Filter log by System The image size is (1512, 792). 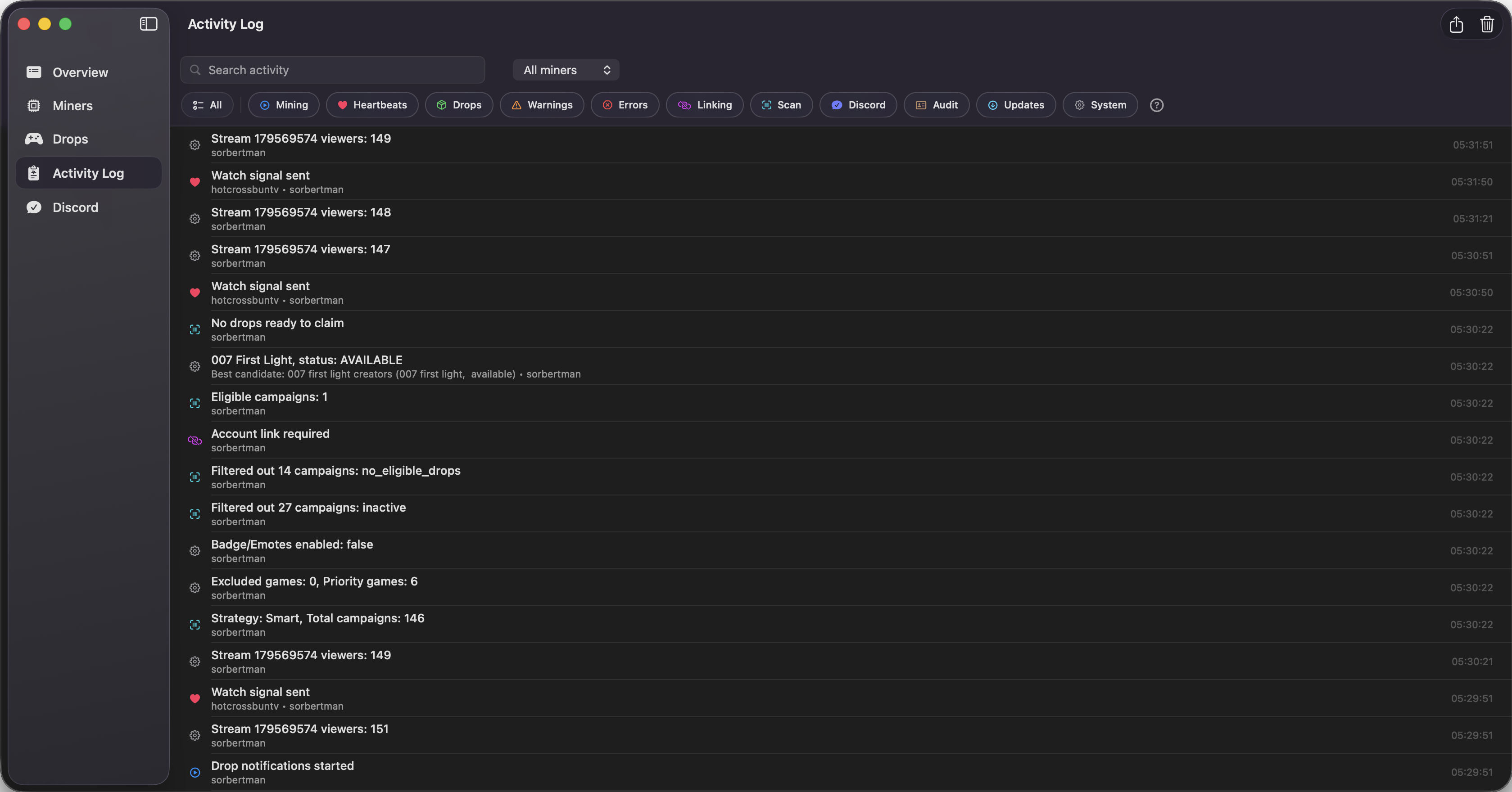point(1100,105)
